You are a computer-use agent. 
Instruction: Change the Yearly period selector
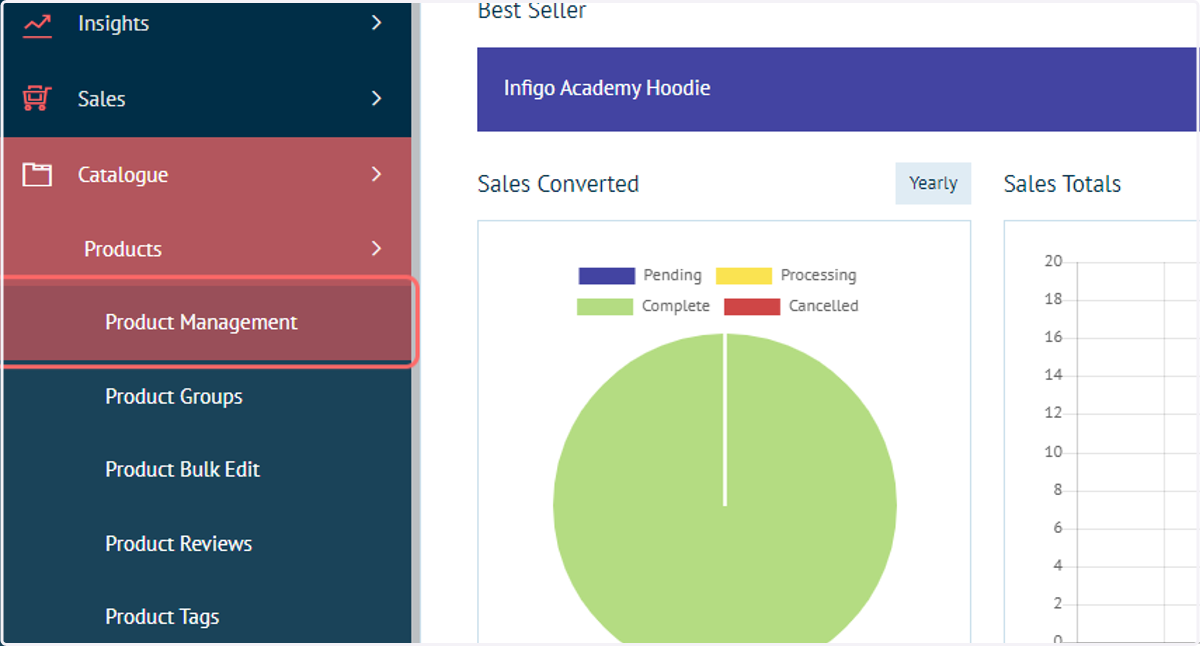click(x=933, y=183)
